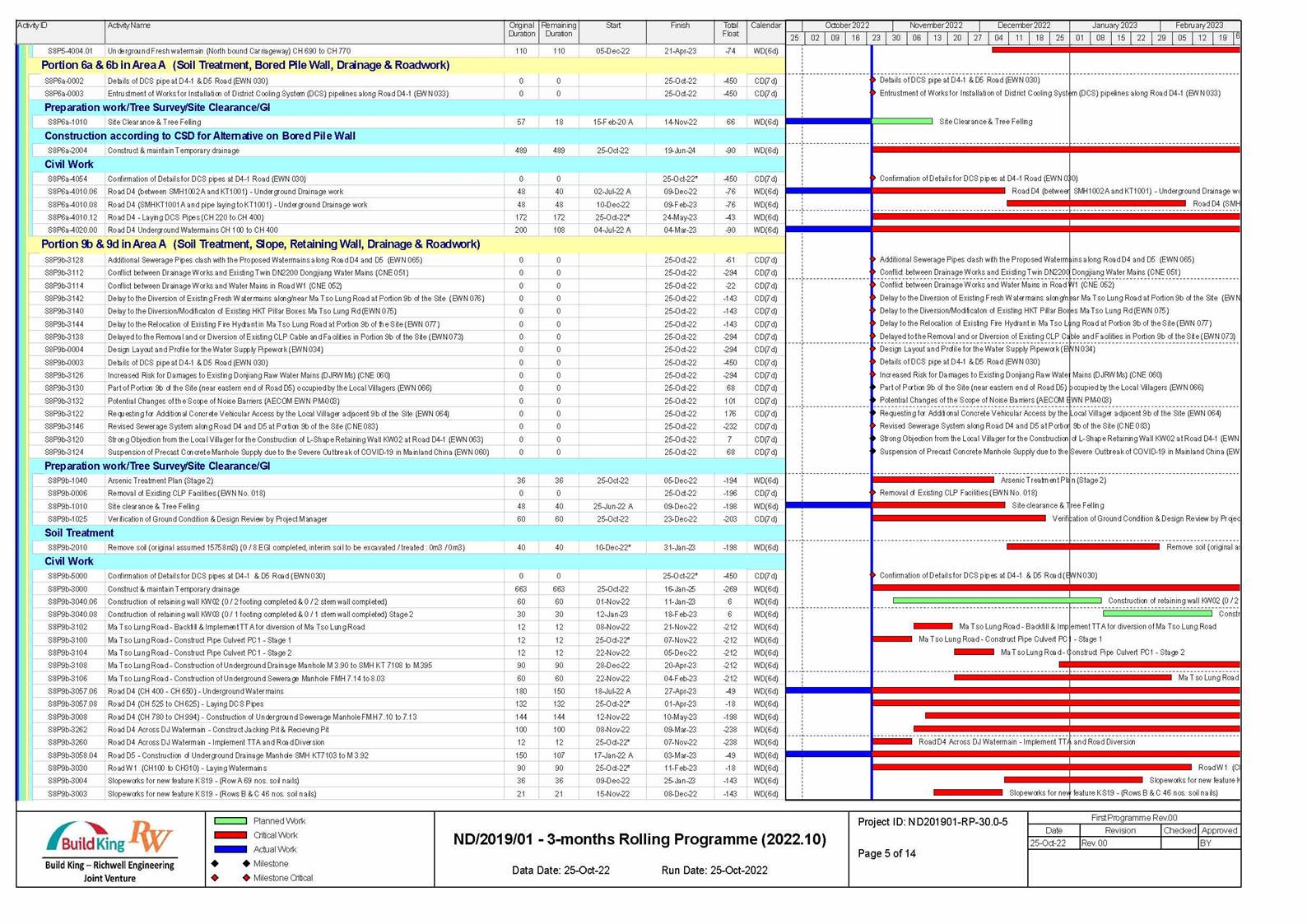Click the 19-Jun-24 finish date cell
1307x924 pixels.
pyautogui.click(x=680, y=151)
